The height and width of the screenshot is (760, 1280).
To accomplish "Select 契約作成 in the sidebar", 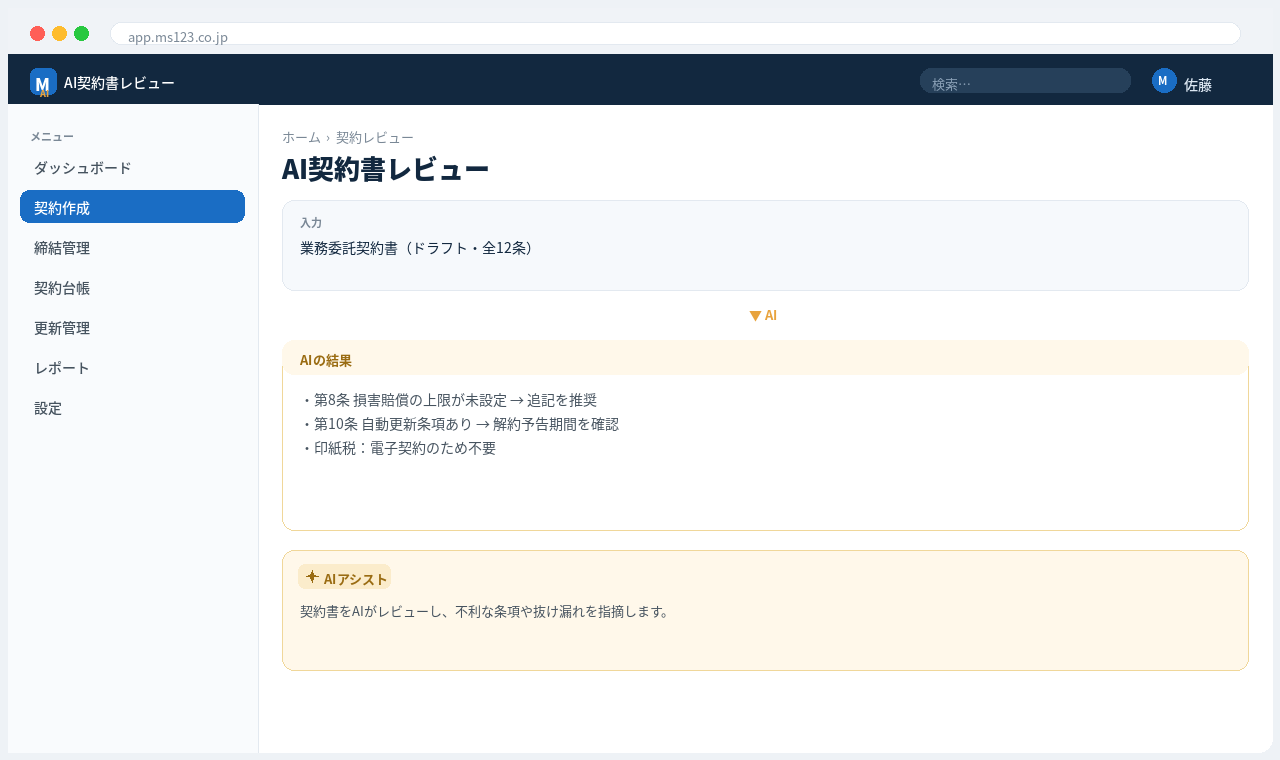I will (x=132, y=207).
